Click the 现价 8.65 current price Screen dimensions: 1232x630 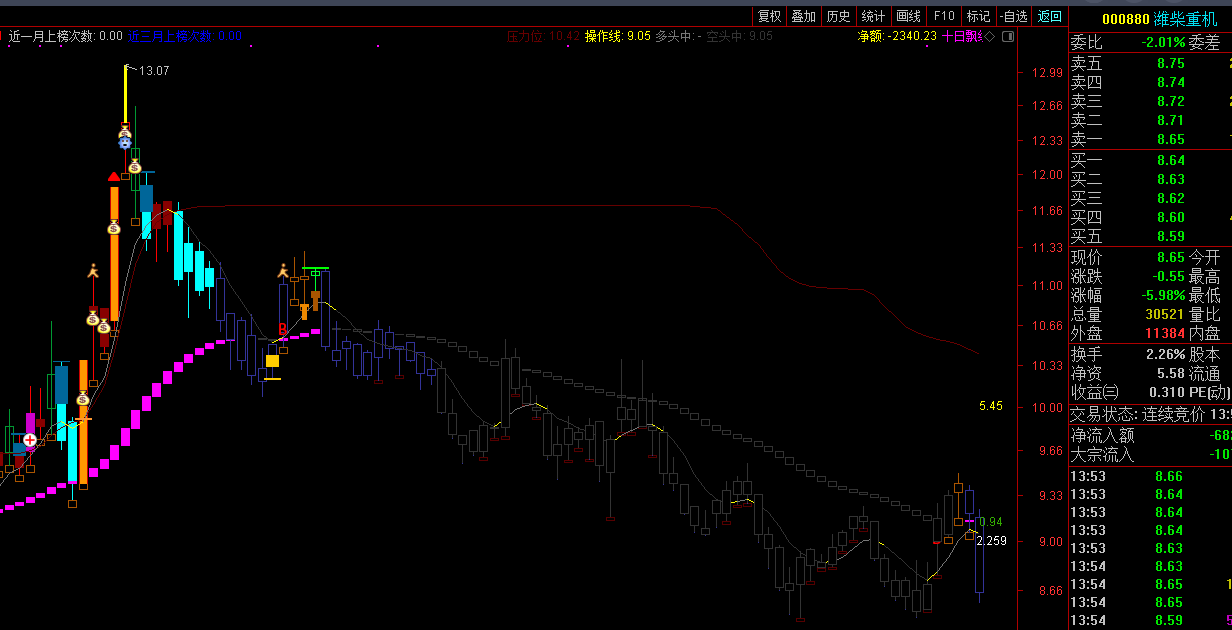1170,257
